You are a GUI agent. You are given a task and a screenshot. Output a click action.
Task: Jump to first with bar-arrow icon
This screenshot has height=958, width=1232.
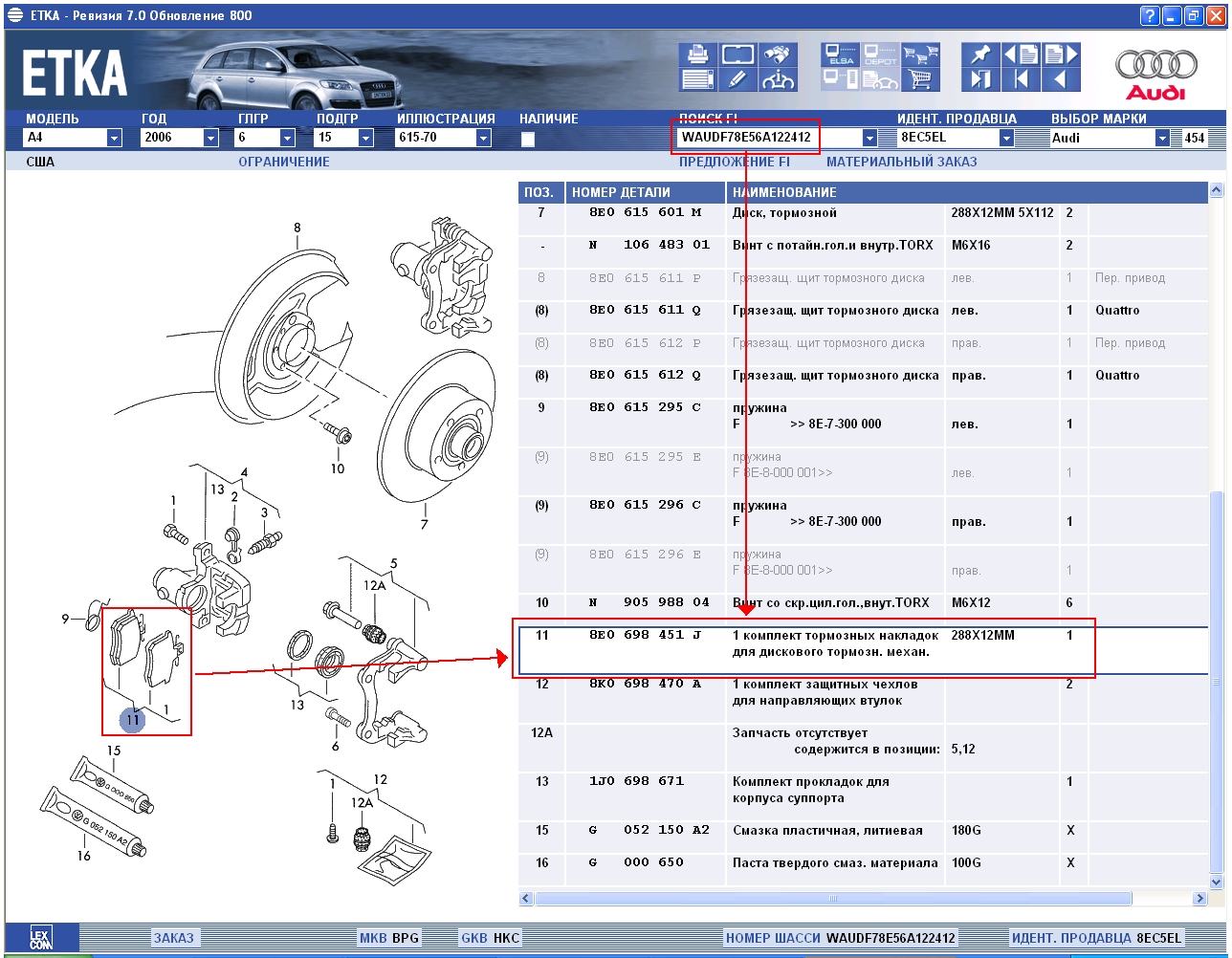pos(1022,79)
